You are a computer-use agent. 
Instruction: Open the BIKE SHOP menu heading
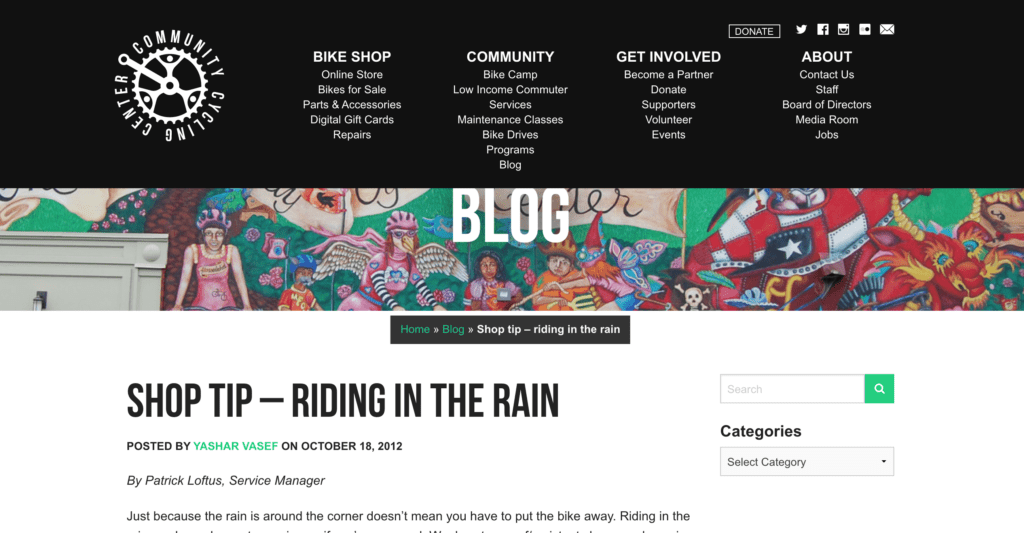point(352,57)
